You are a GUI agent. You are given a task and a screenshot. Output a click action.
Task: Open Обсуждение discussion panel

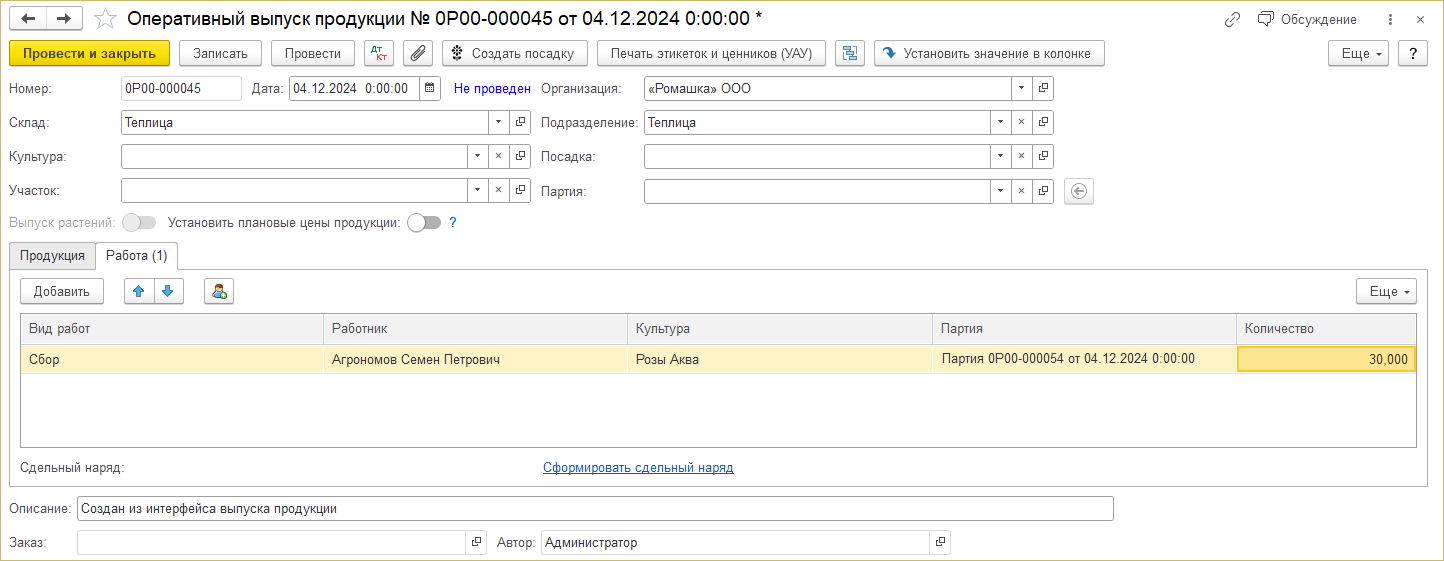(x=1307, y=19)
